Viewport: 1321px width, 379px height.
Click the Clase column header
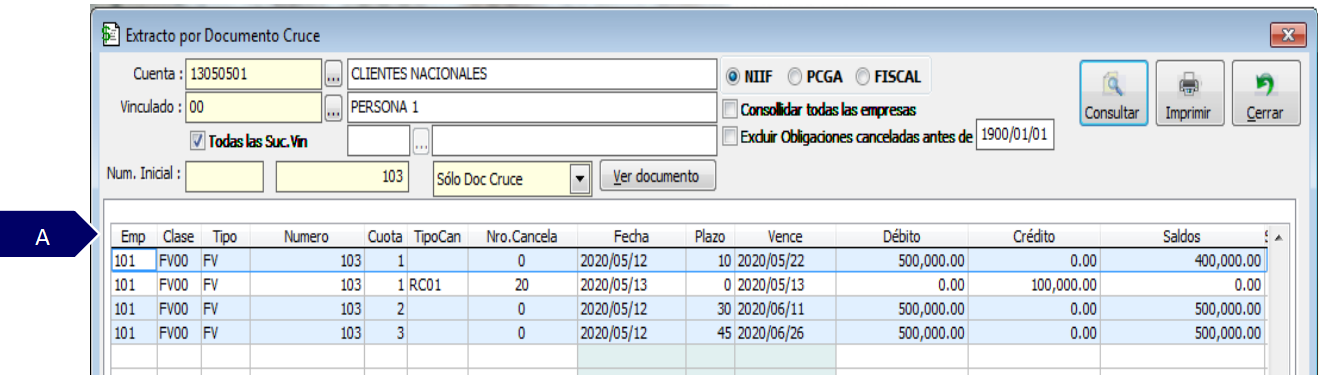(x=179, y=237)
